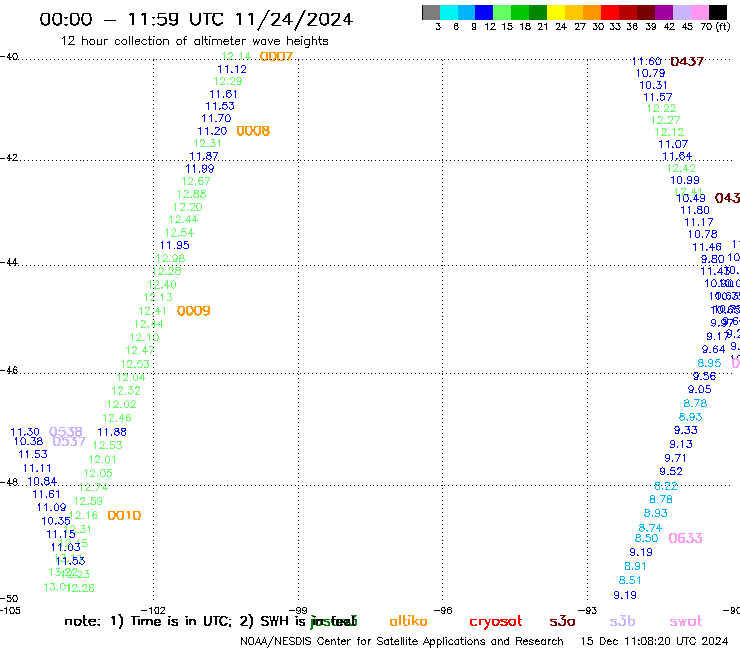Click the wave height value 8.22

pyautogui.click(x=665, y=486)
